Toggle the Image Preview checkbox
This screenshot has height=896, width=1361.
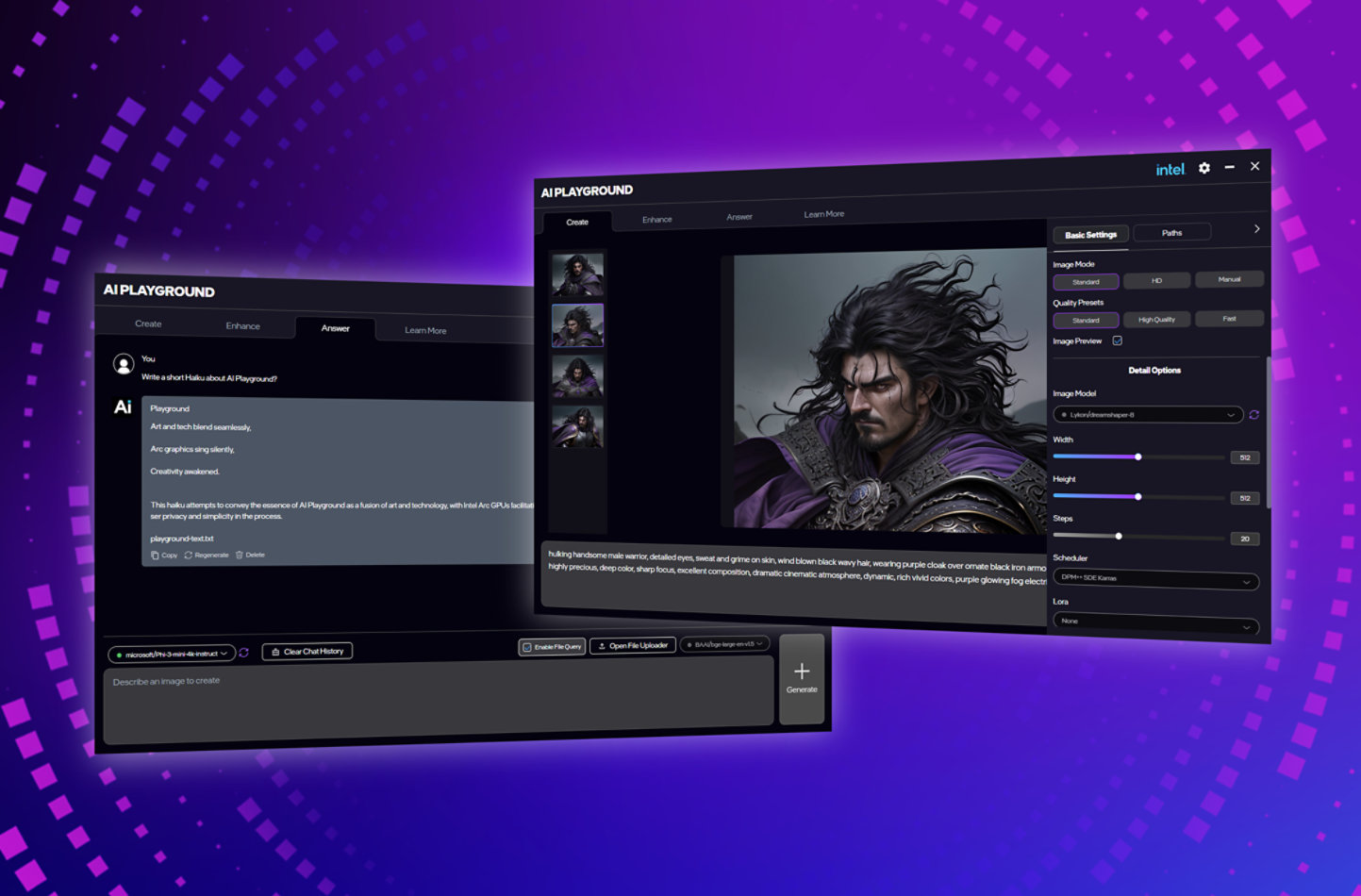tap(1118, 340)
